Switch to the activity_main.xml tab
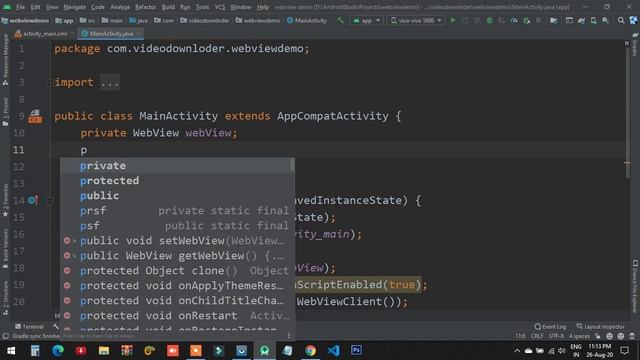640x360 pixels. [x=44, y=33]
